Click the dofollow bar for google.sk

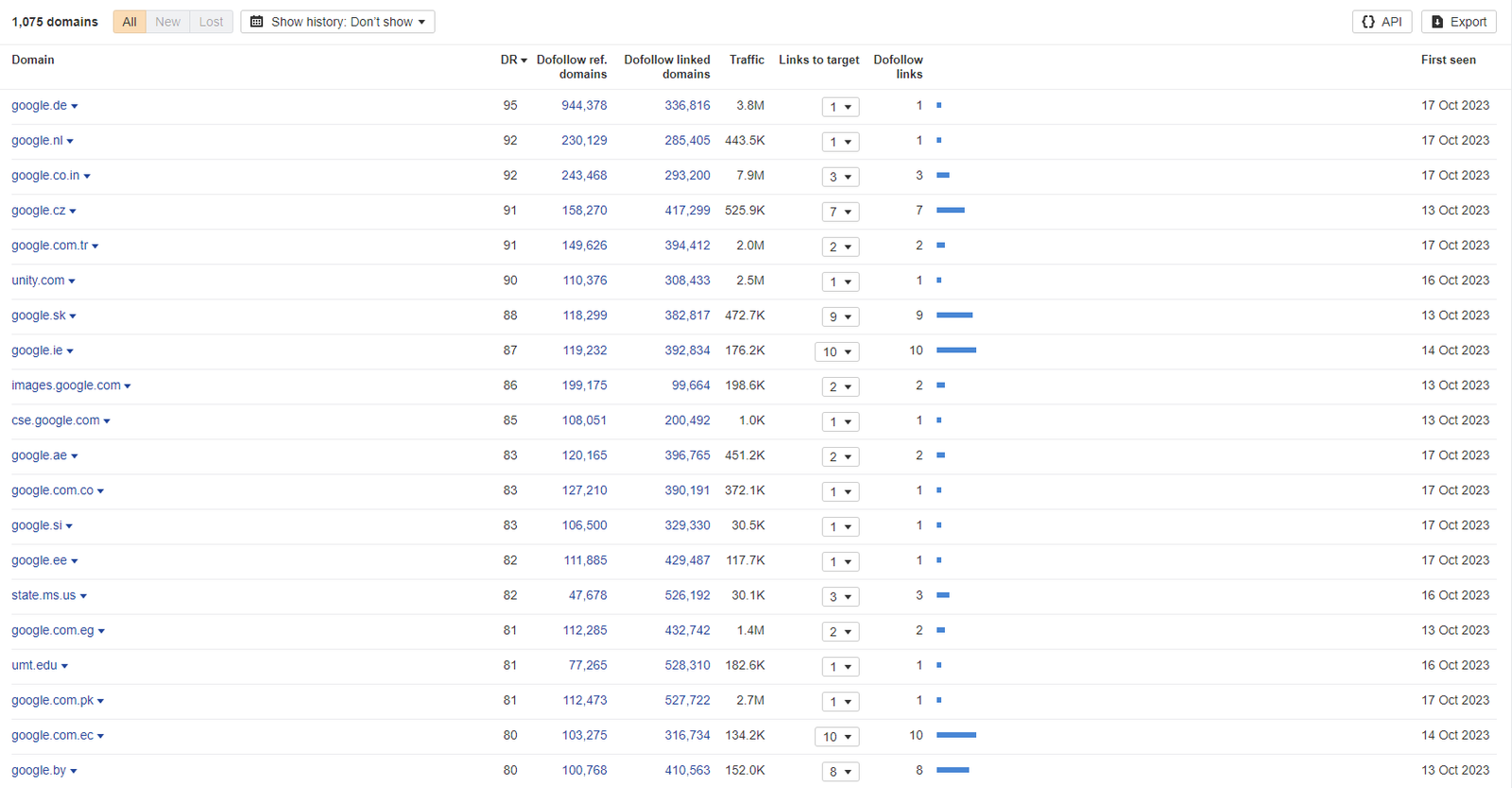[954, 316]
